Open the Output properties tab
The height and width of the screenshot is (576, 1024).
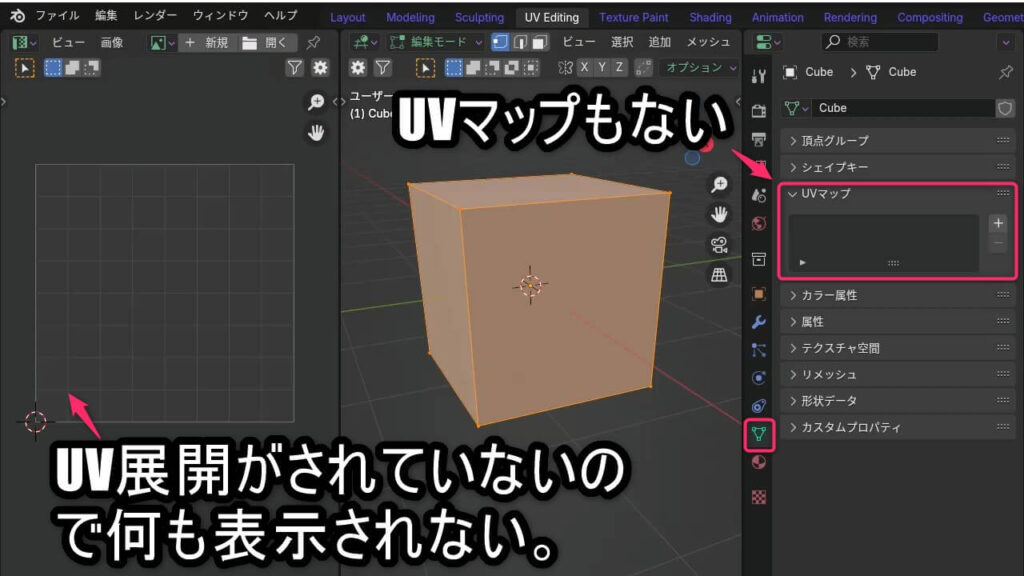coord(758,139)
